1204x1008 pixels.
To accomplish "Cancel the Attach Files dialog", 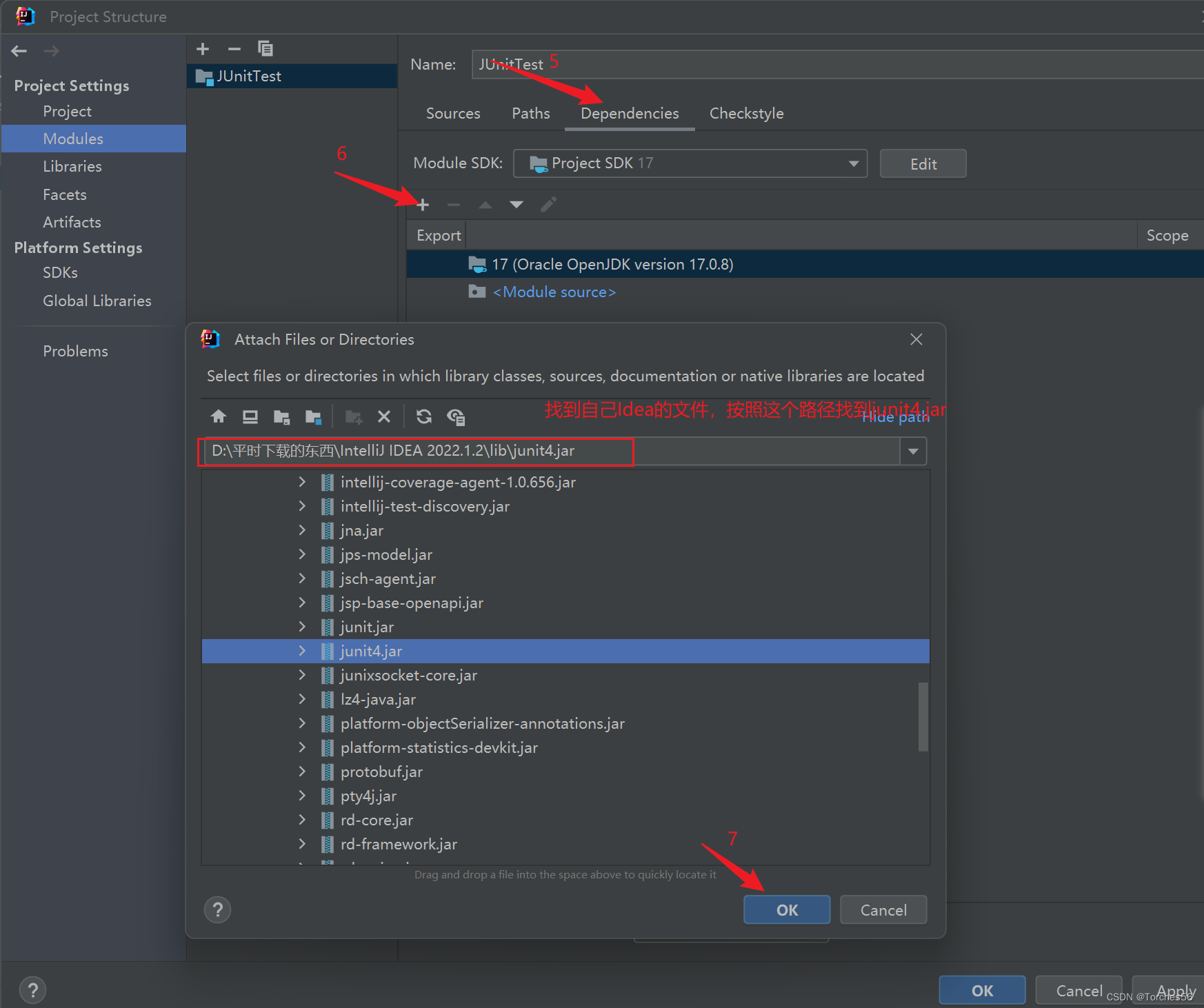I will coord(883,910).
